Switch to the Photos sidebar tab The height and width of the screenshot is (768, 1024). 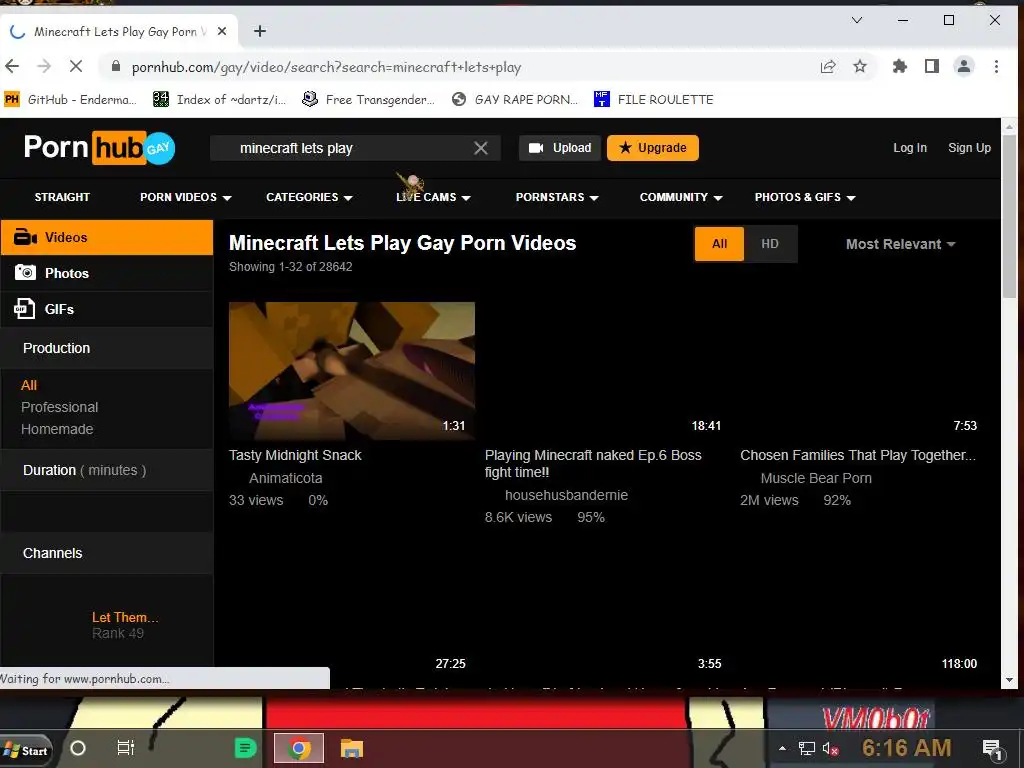[106, 273]
